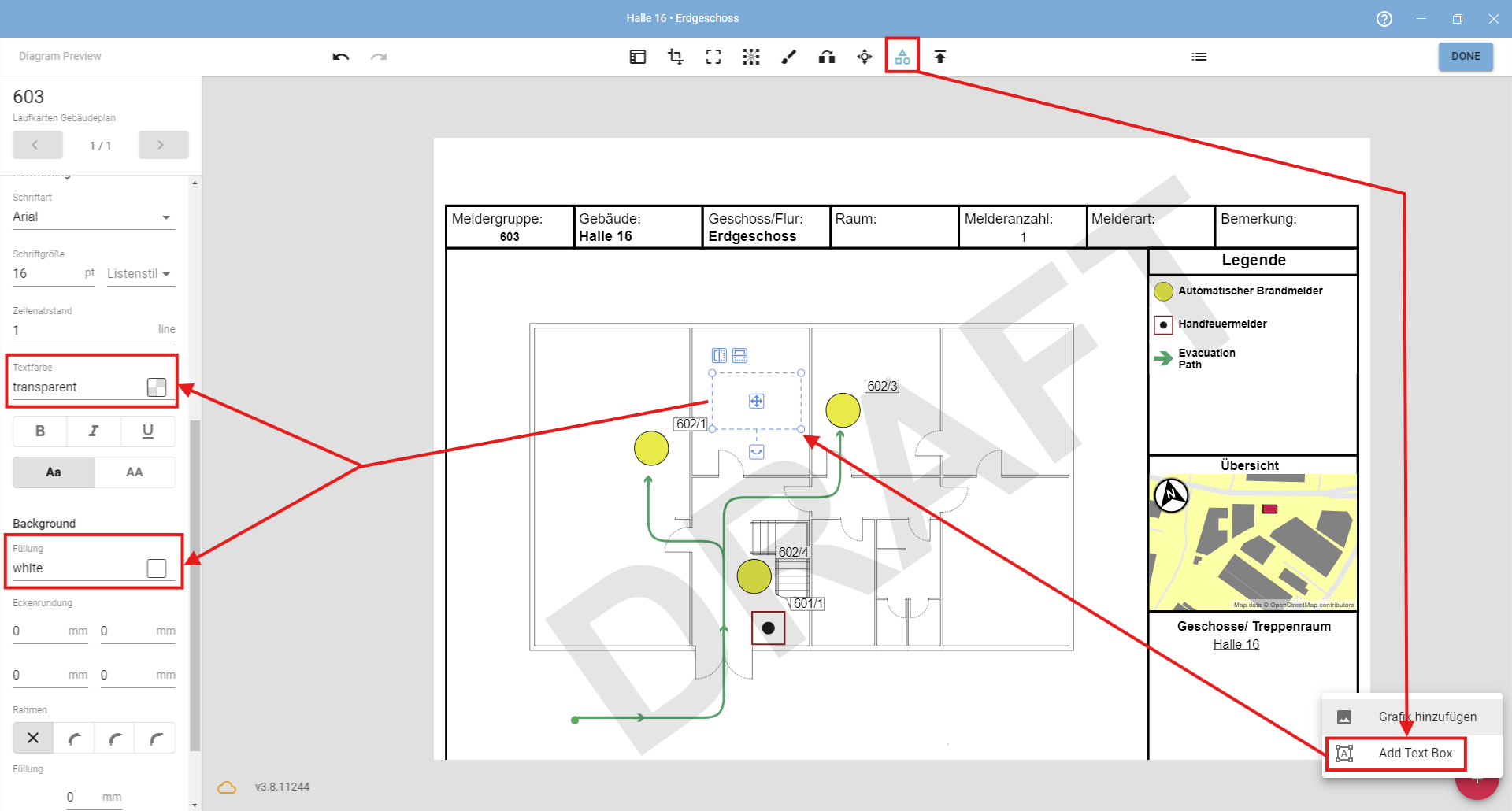
Task: Open the Füllung white color swatch
Action: coord(157,568)
